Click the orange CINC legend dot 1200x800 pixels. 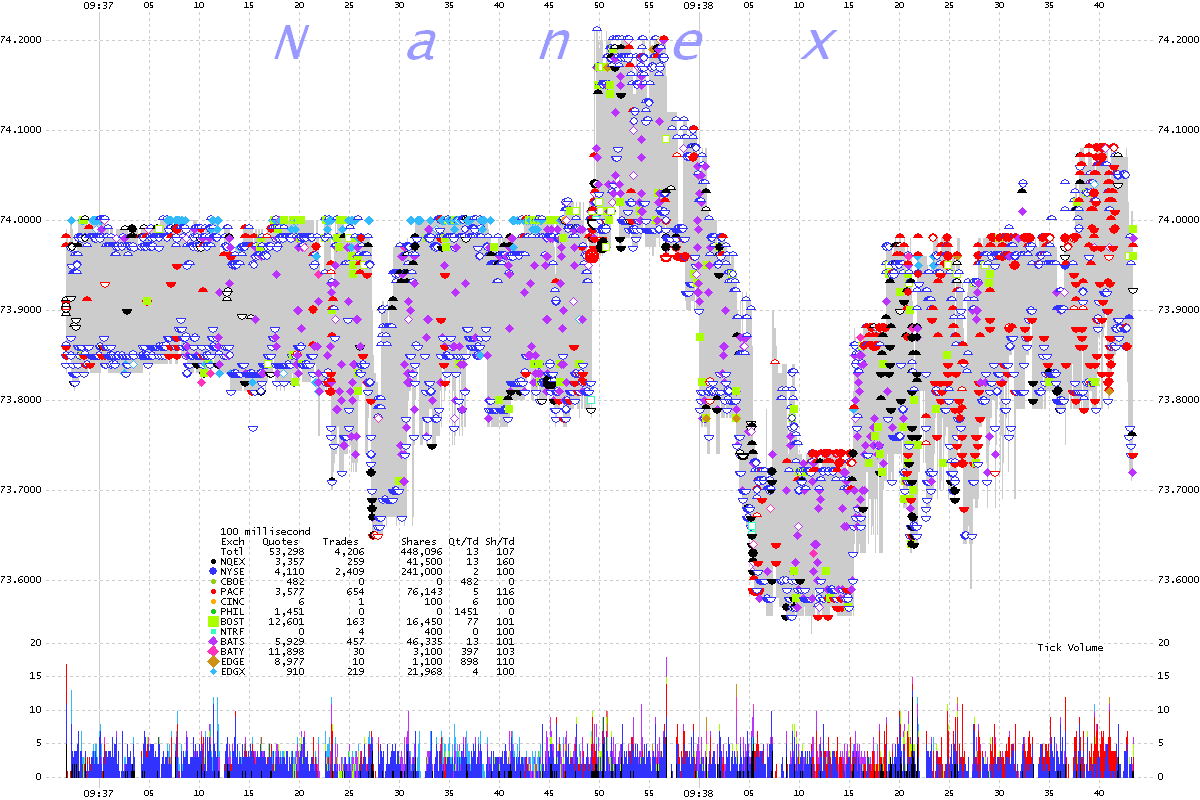(x=211, y=602)
